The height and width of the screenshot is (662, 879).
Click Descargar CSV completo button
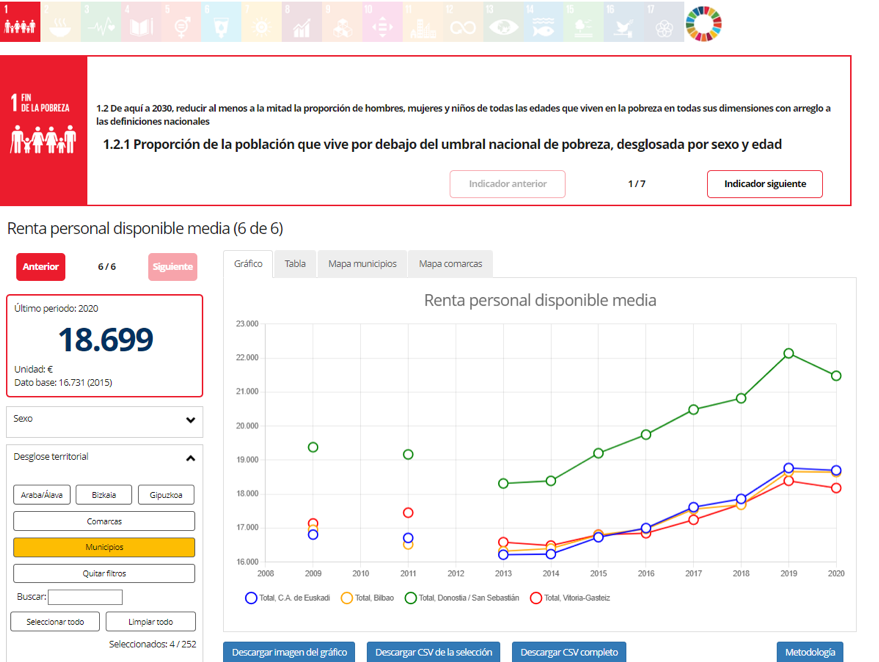coord(568,652)
